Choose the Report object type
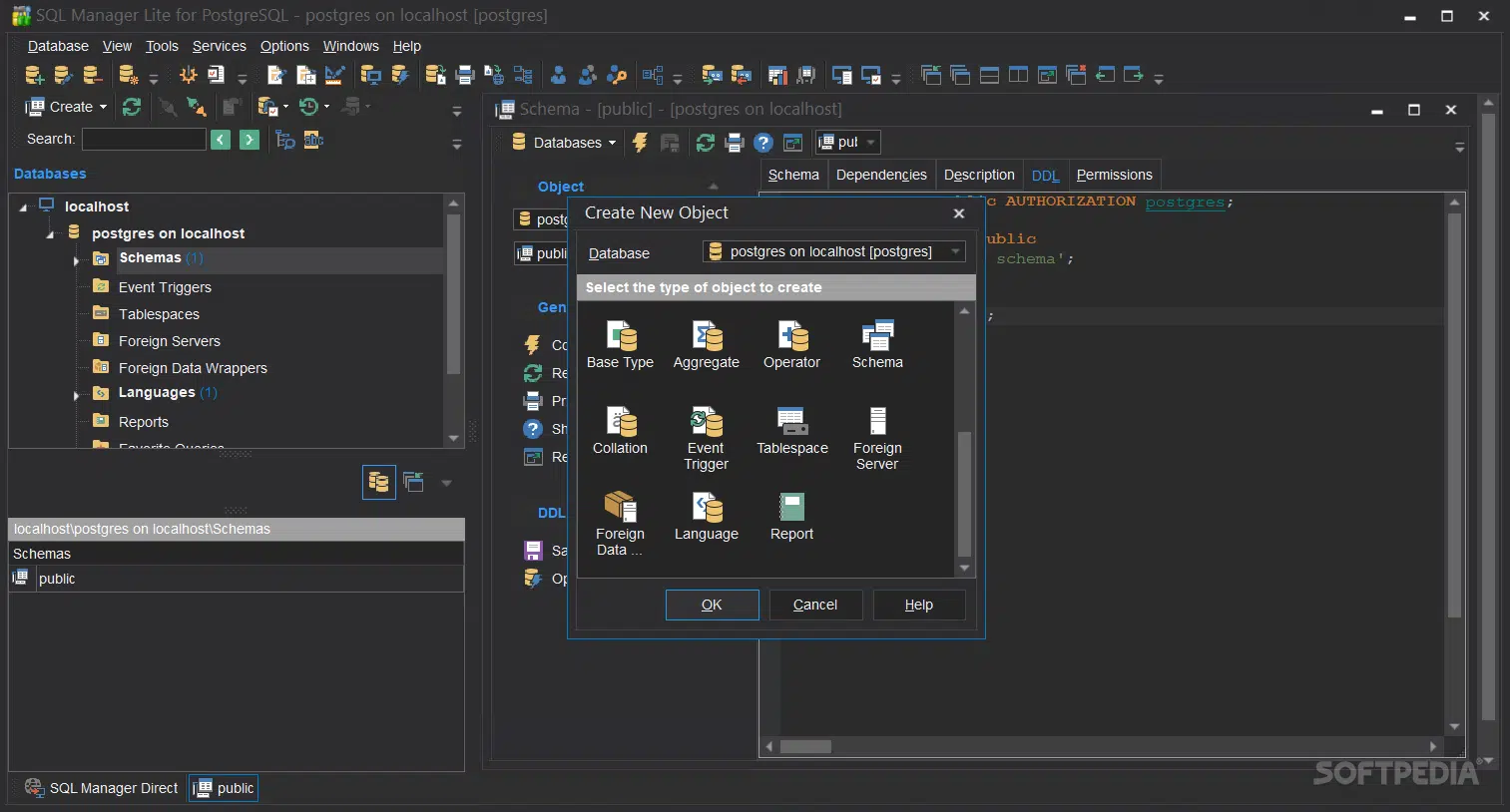1510x812 pixels. [791, 517]
